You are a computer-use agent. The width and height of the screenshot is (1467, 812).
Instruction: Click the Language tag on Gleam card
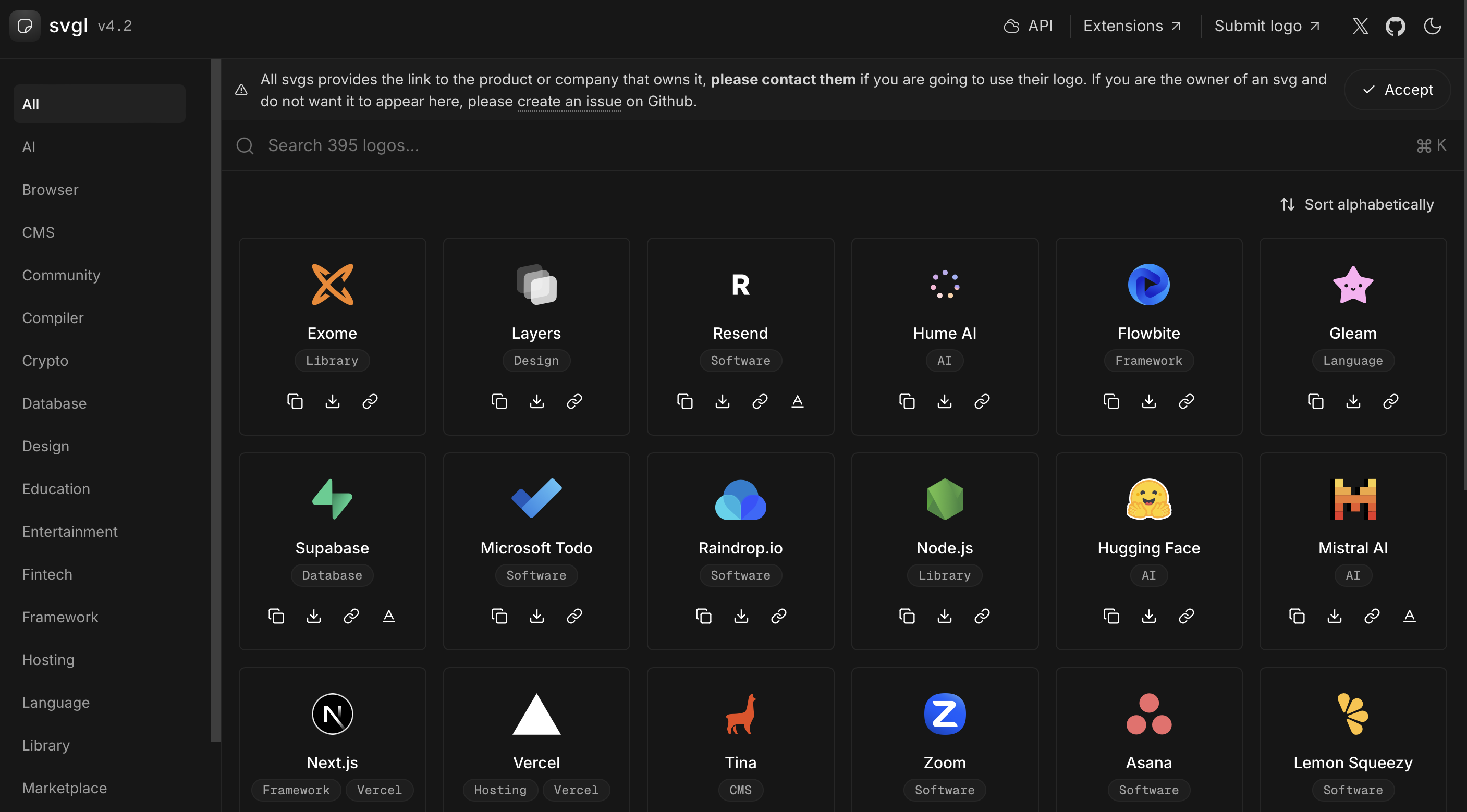[x=1353, y=361]
